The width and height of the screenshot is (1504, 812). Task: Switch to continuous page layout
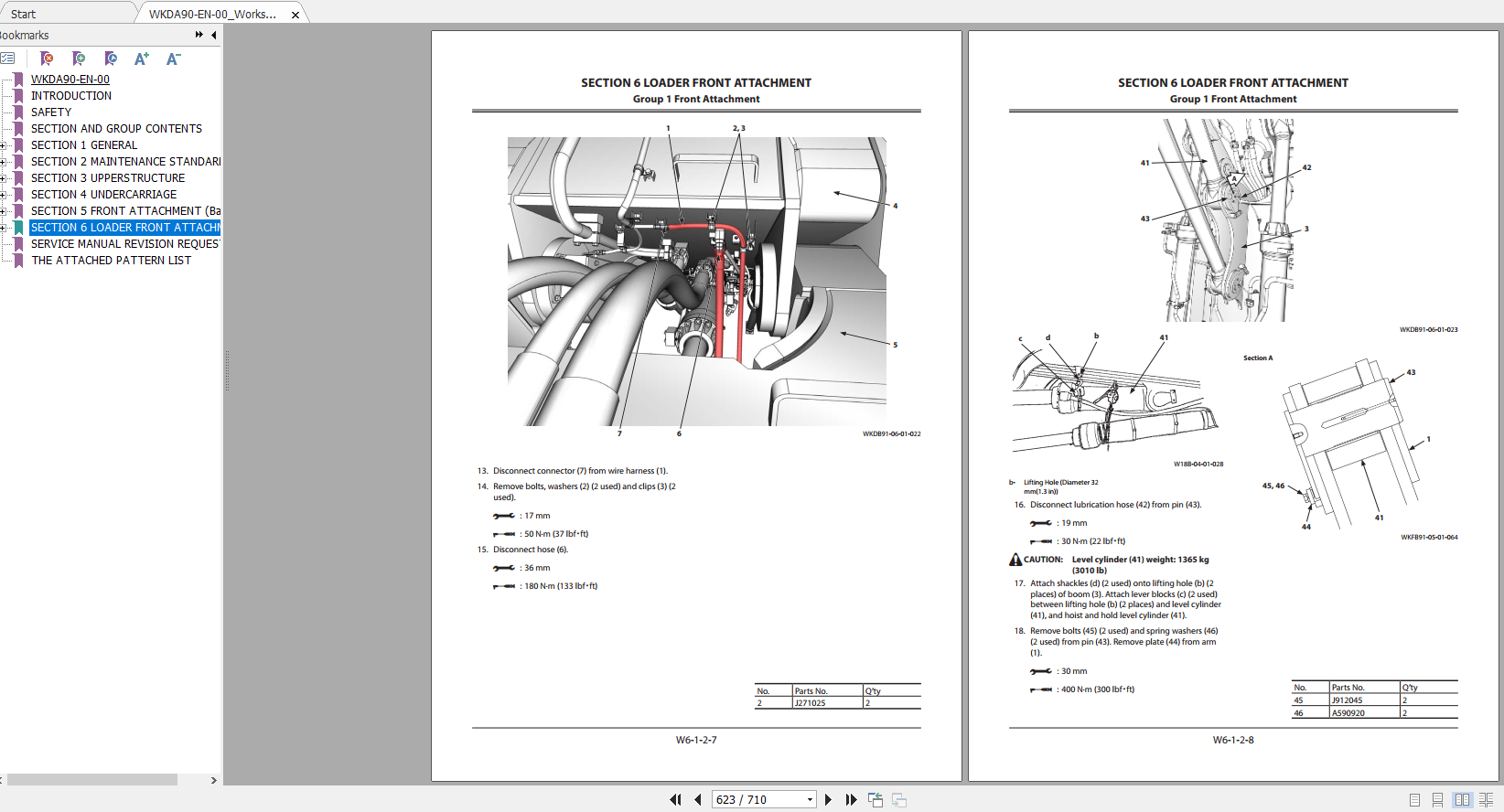[1437, 800]
